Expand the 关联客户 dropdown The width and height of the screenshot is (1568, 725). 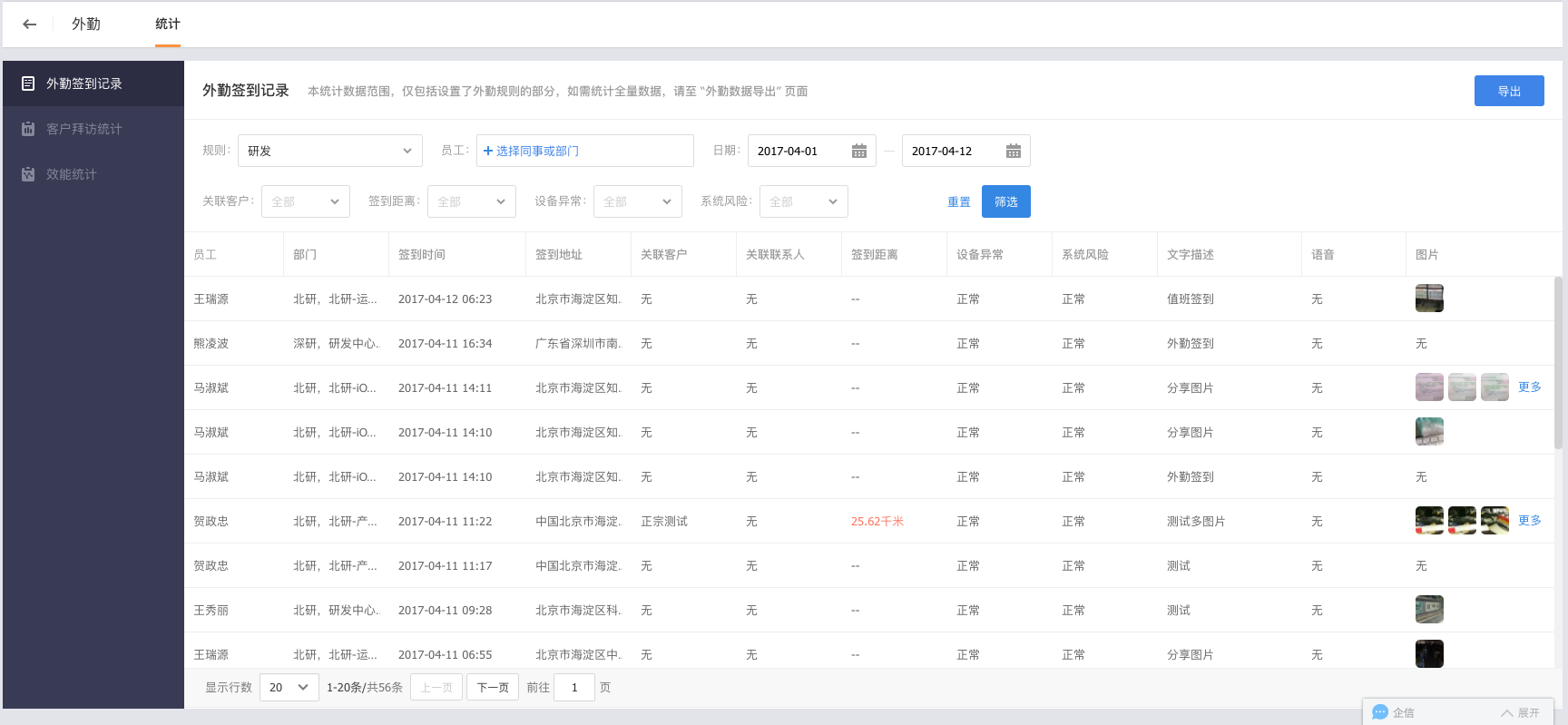point(306,201)
